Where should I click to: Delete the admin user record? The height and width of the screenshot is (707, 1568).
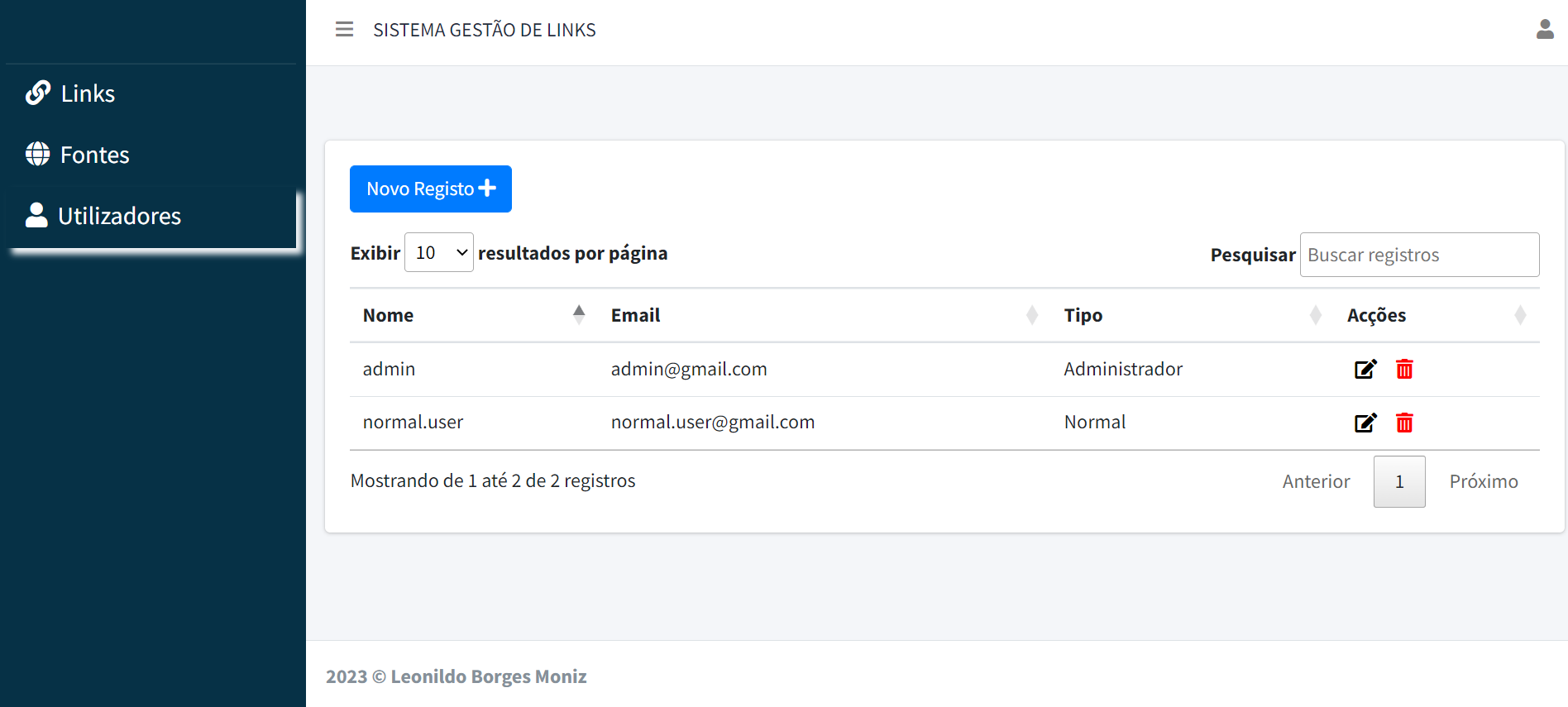point(1403,369)
